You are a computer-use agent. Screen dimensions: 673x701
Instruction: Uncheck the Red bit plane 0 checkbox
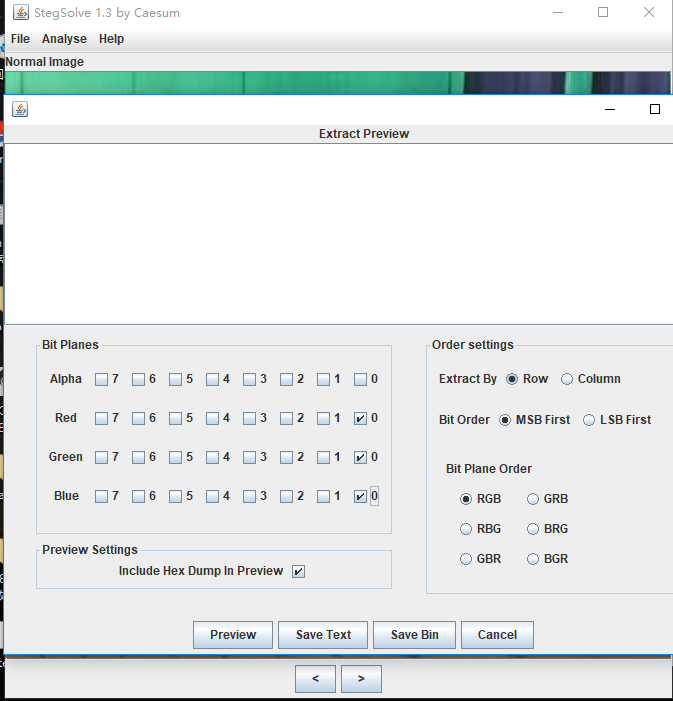click(361, 418)
